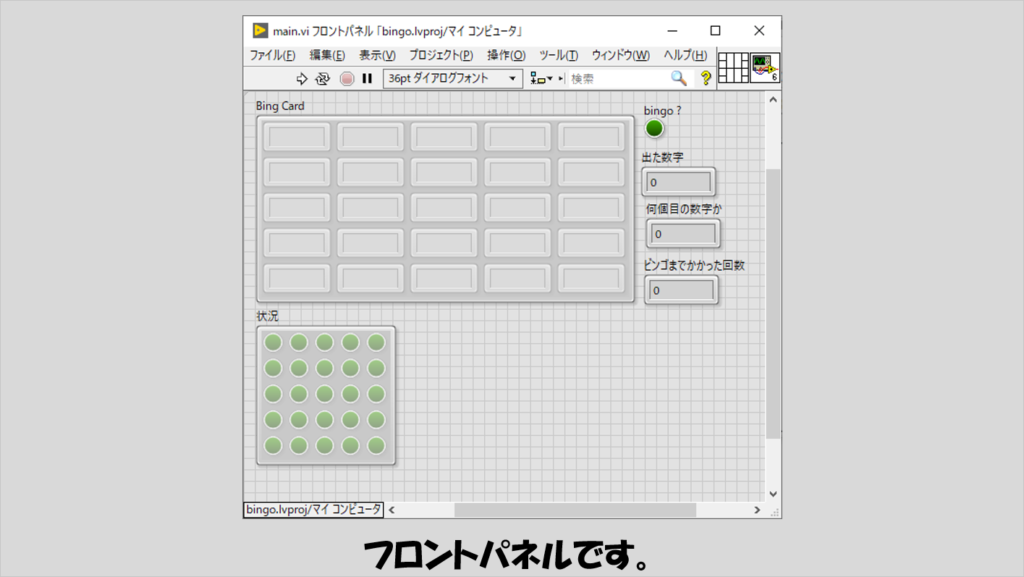Screen dimensions: 1024x577
Task: Open the 36pt ダイアログフォント font dropdown
Action: (x=453, y=78)
